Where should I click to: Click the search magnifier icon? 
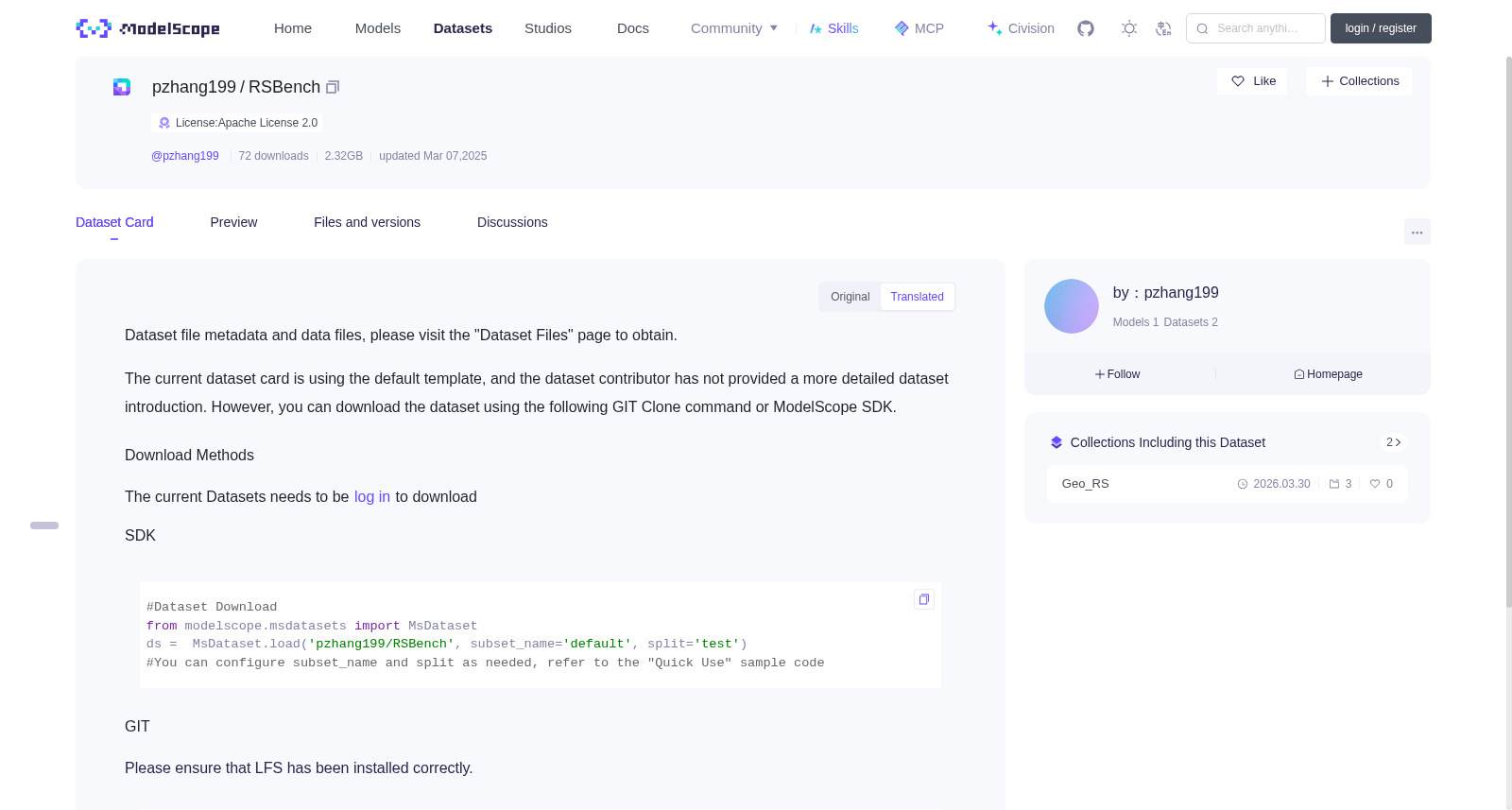coord(1202,28)
